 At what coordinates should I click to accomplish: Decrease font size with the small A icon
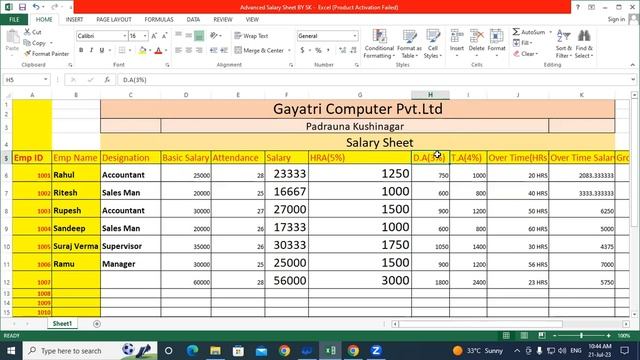point(164,36)
